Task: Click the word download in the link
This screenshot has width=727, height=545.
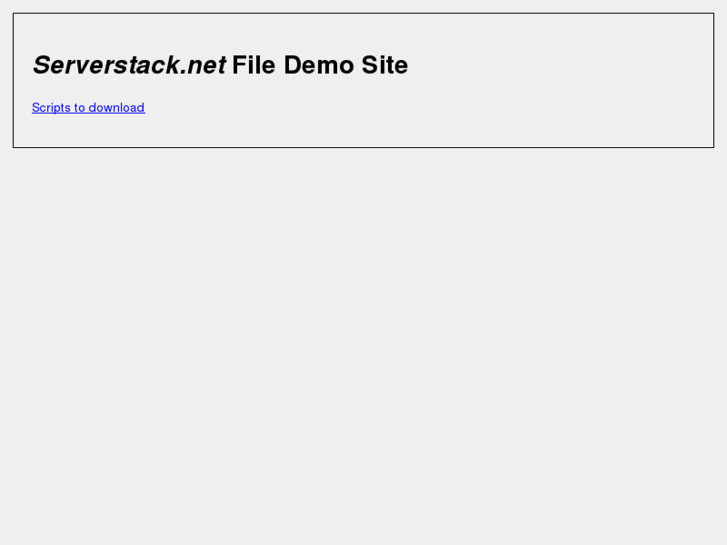Action: (116, 108)
